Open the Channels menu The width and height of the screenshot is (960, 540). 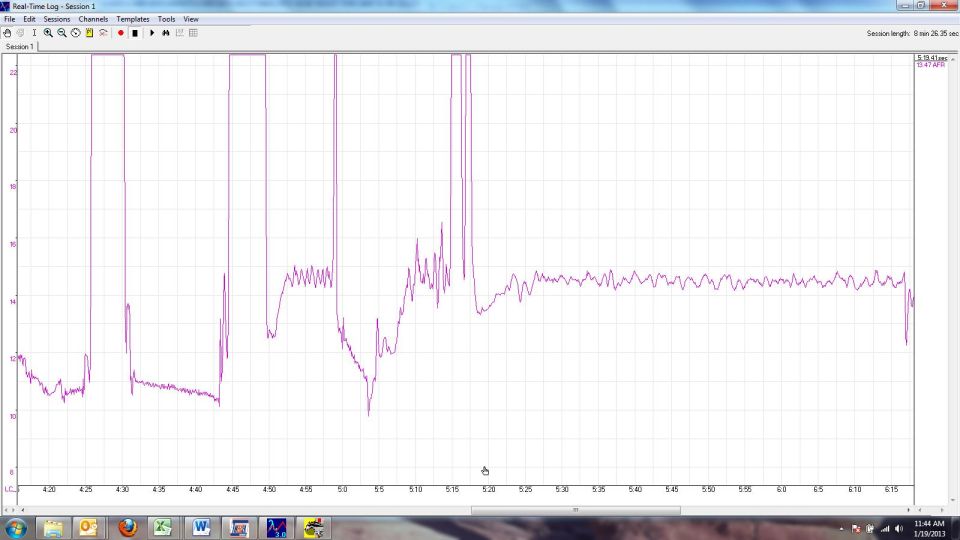point(93,19)
